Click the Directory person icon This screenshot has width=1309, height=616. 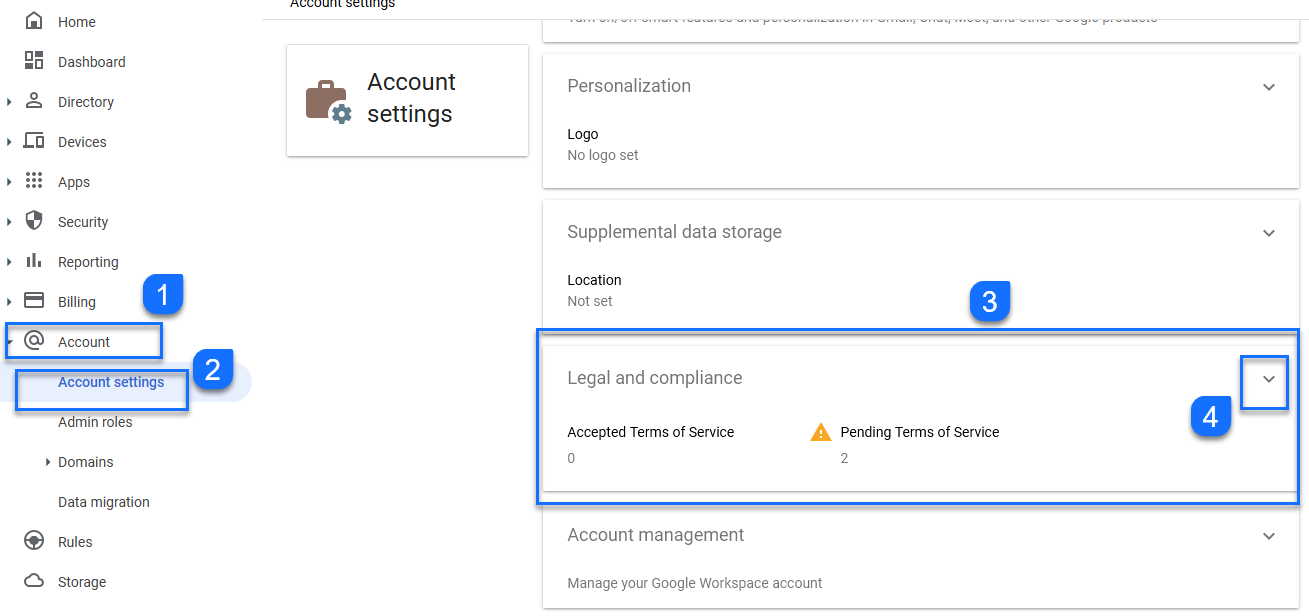pos(34,101)
